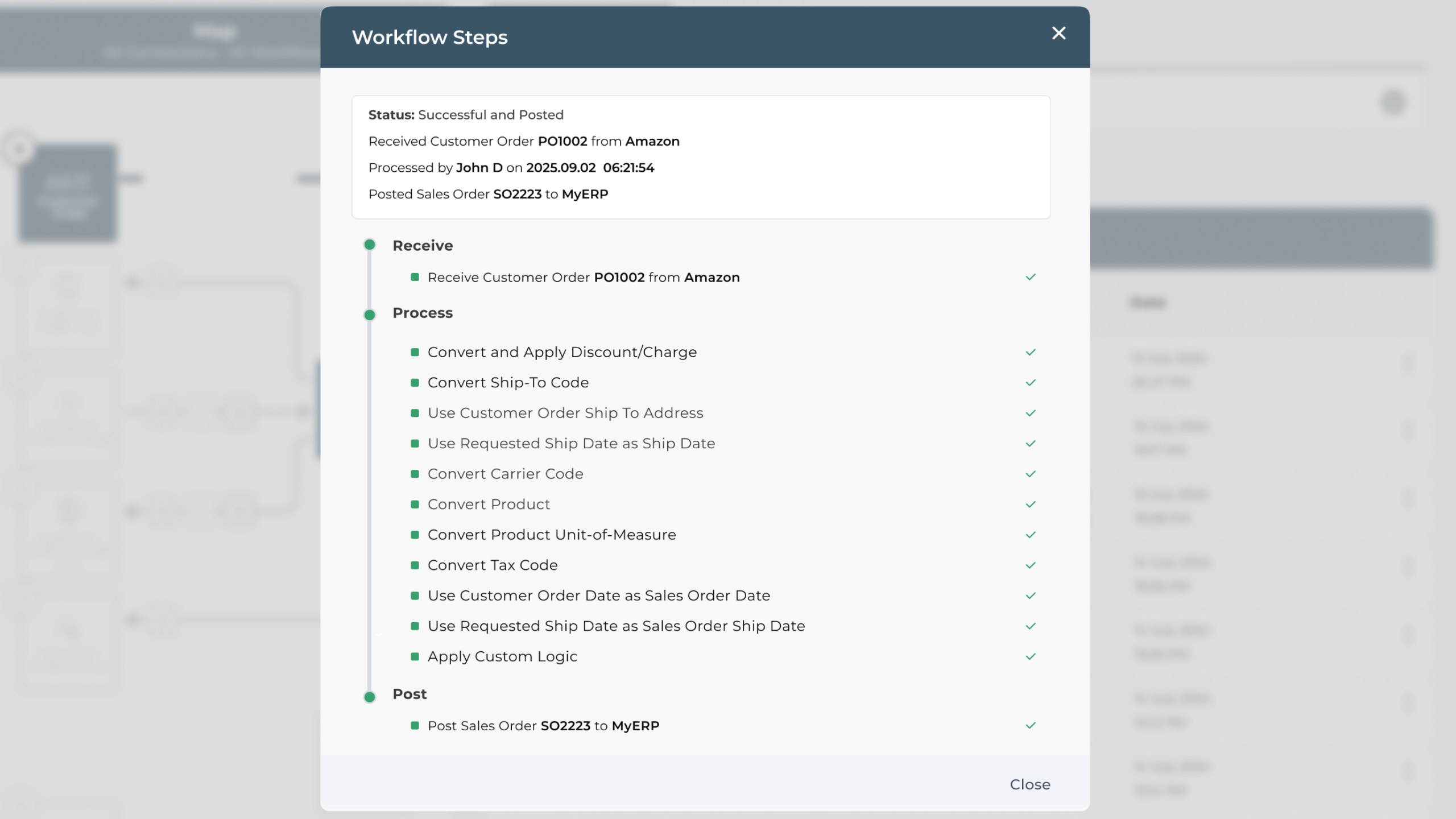Click 'Convert Ship-To Code' step text
This screenshot has width=1456, height=819.
508,383
